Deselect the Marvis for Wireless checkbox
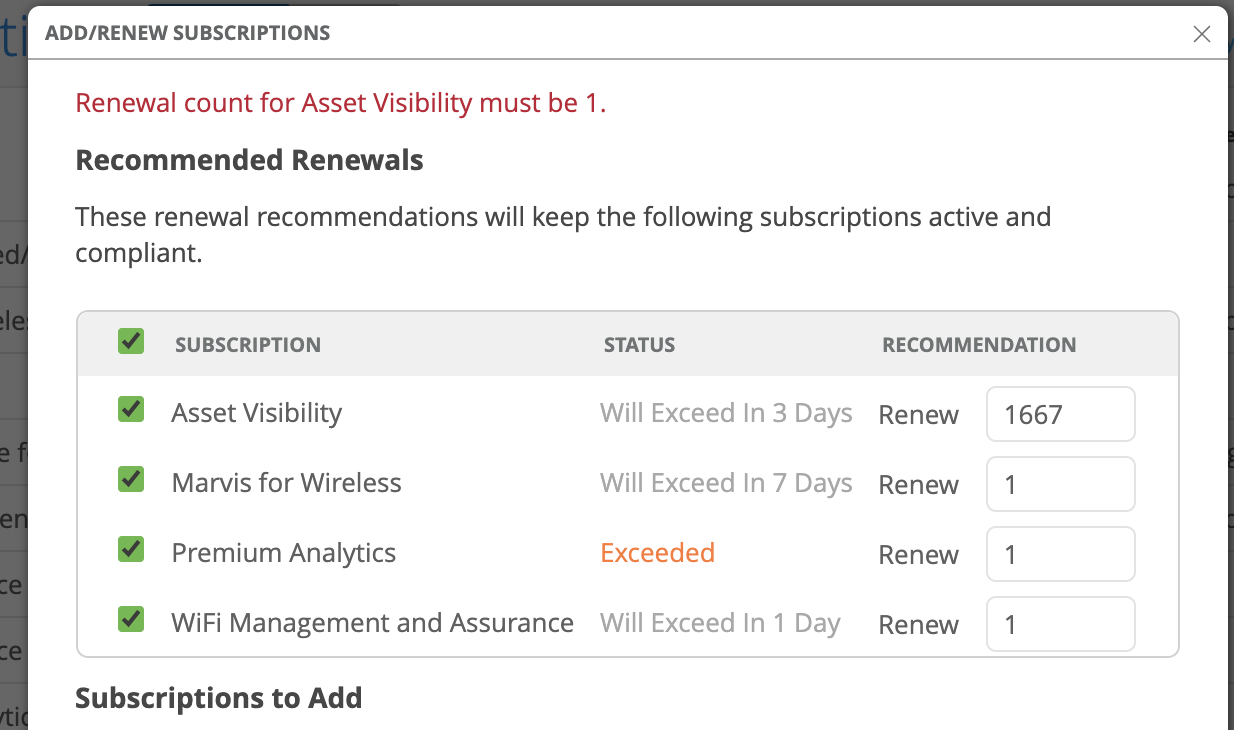The height and width of the screenshot is (730, 1234). (x=131, y=479)
